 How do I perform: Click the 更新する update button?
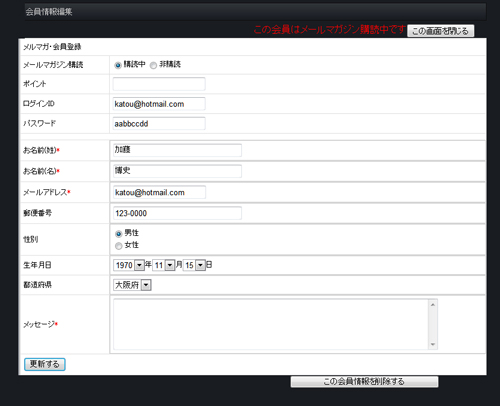(45, 364)
